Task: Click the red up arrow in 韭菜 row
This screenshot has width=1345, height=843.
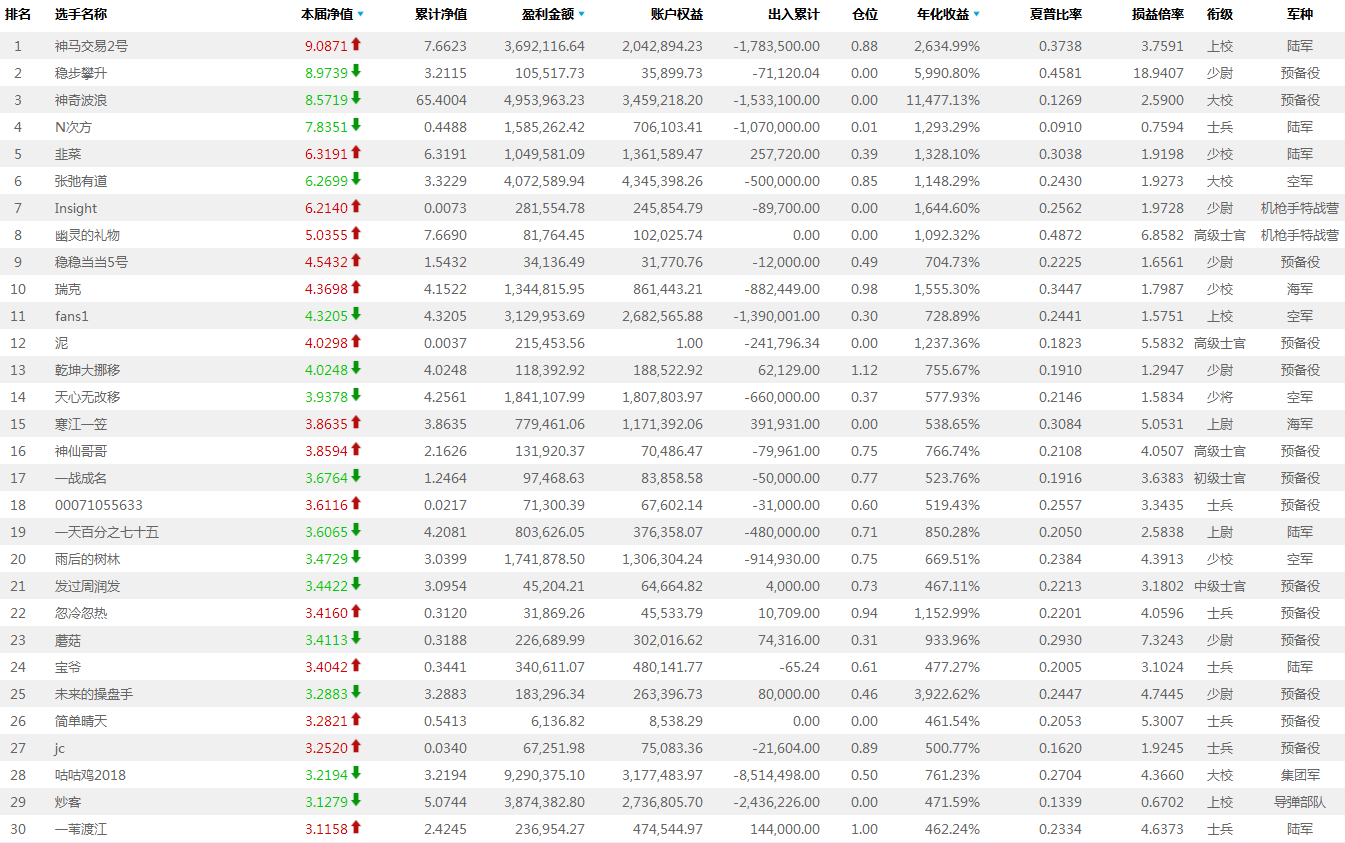Action: pos(356,152)
